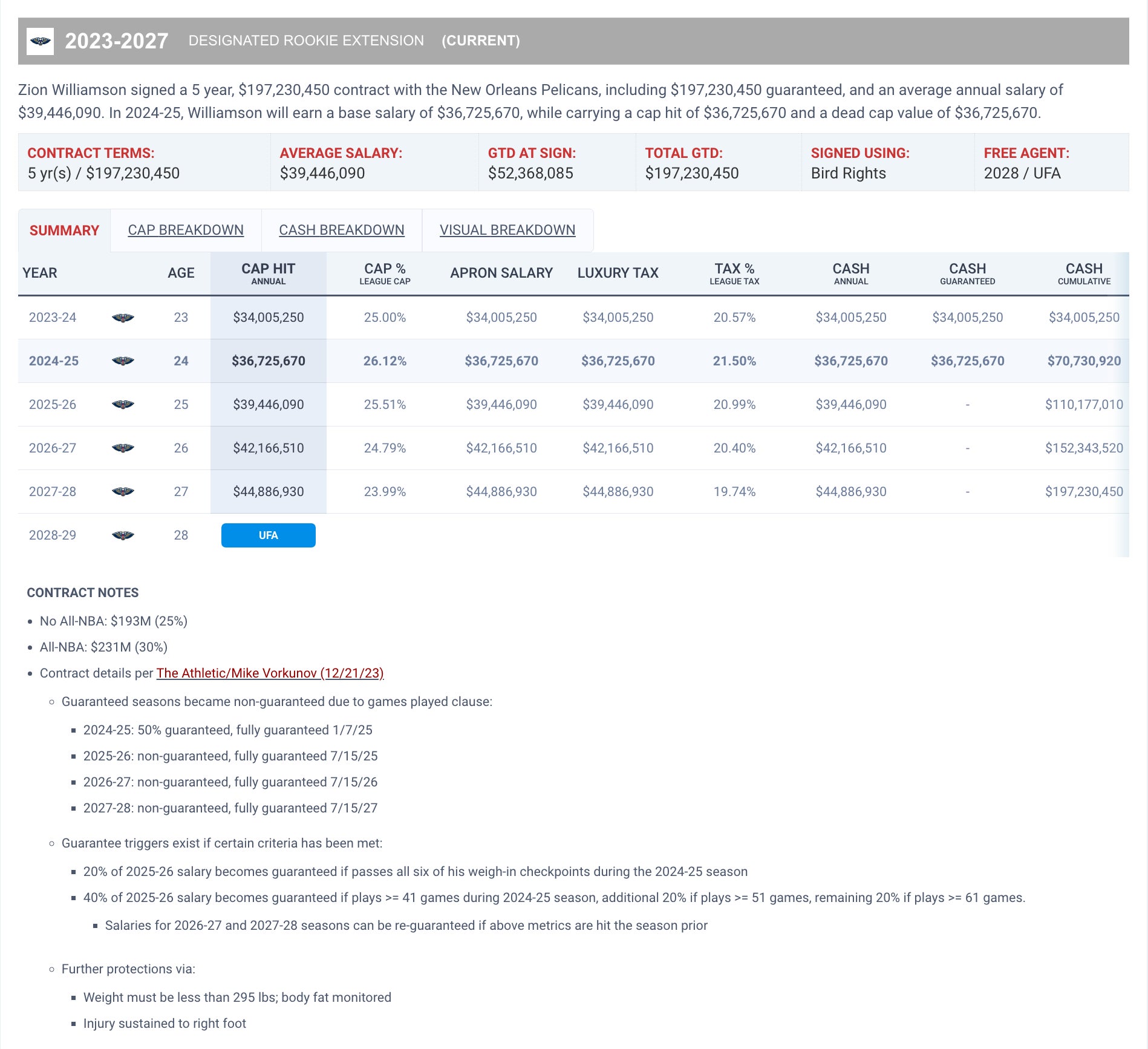
Task: Click the Pelicans logo in the 2024-25 row
Action: (x=123, y=361)
